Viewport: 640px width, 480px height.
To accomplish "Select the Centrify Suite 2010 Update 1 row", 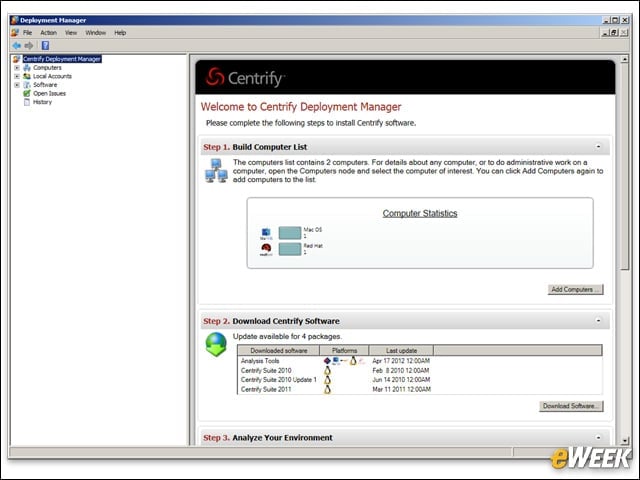I will (420, 380).
